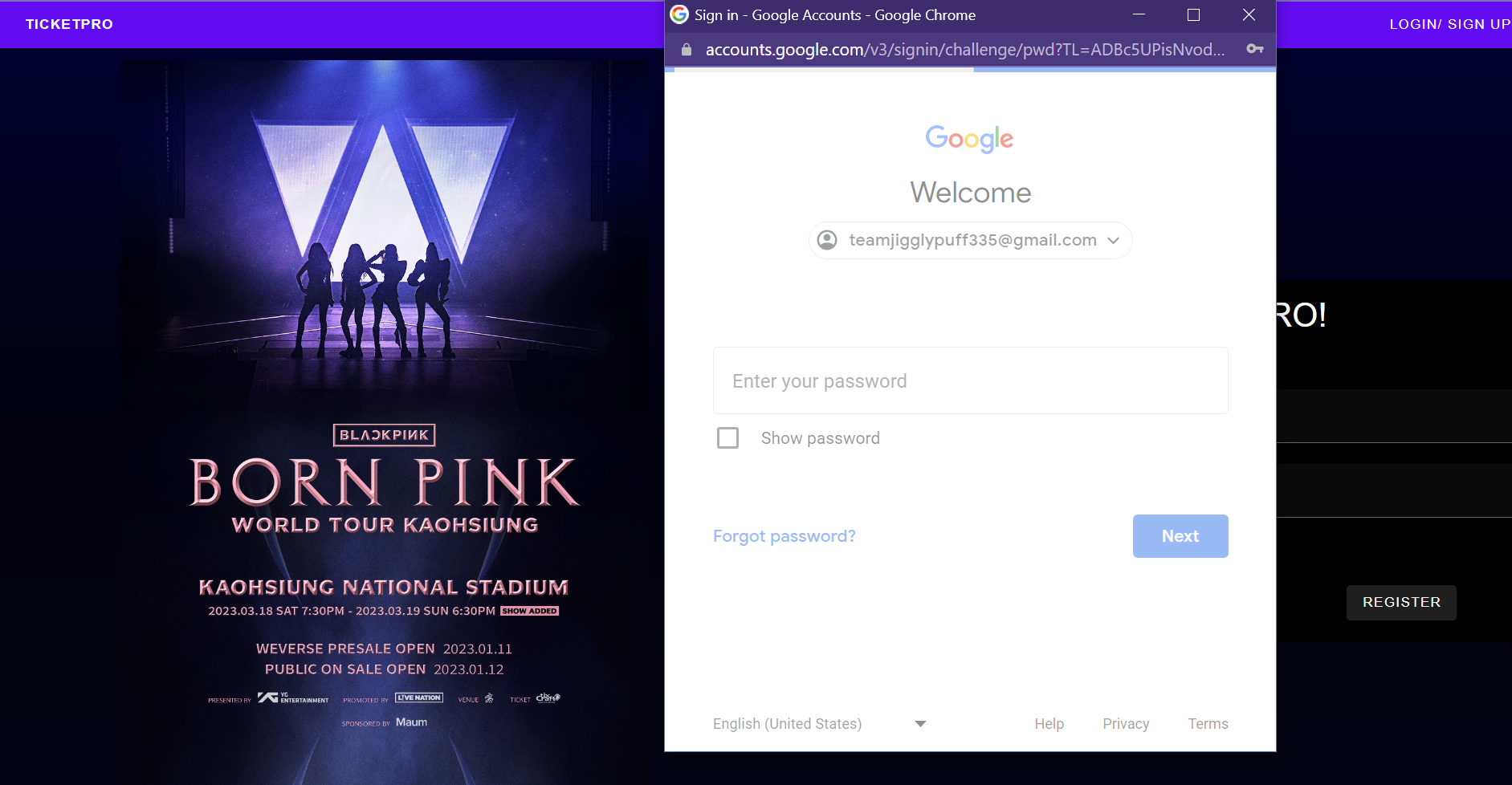Screen dimensions: 1512x785
Task: Click the Forgot password link
Action: click(x=784, y=535)
